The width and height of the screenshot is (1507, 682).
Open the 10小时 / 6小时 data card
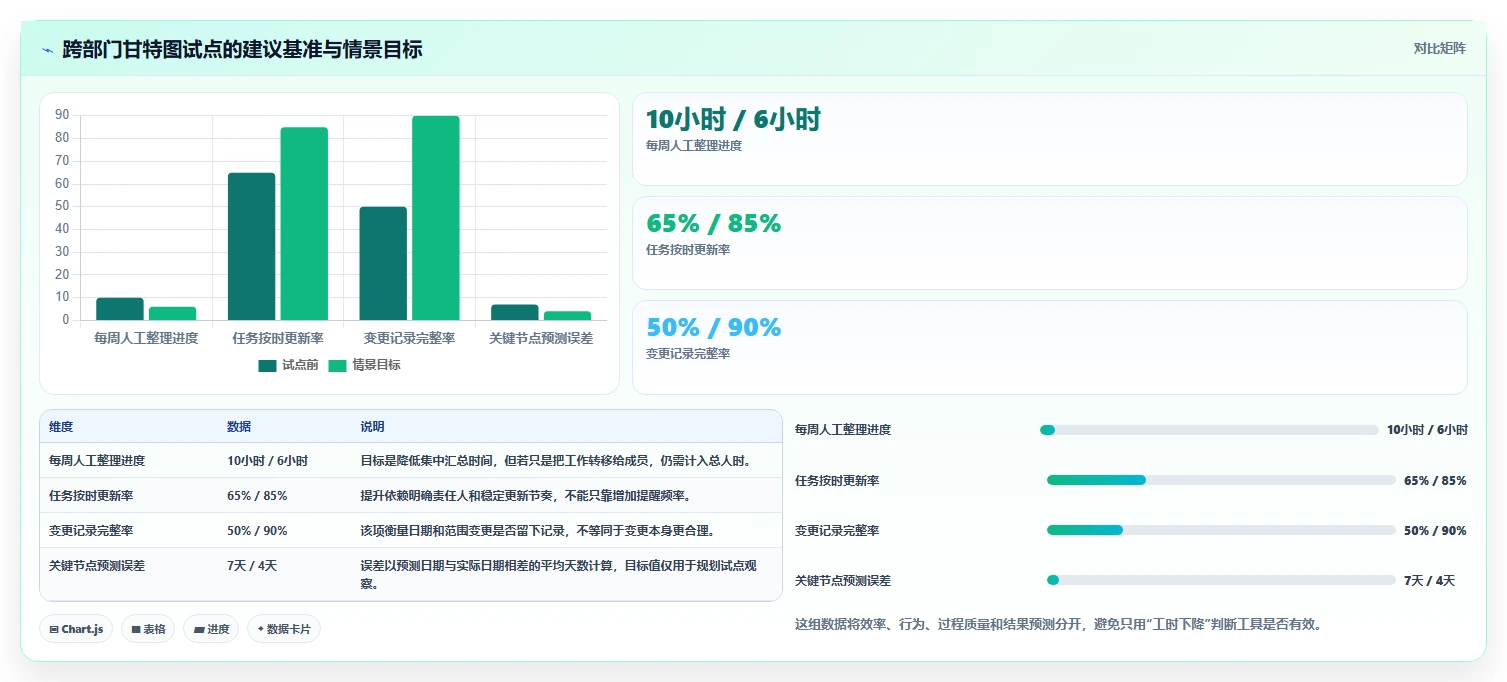1050,139
